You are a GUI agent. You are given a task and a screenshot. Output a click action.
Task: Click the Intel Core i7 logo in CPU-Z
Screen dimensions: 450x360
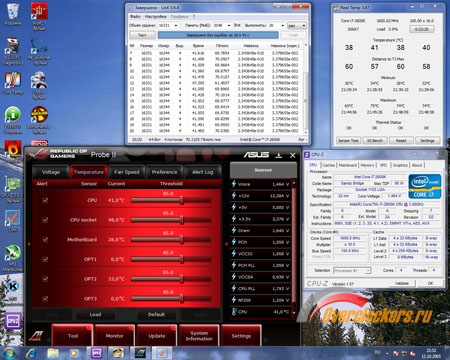425,186
